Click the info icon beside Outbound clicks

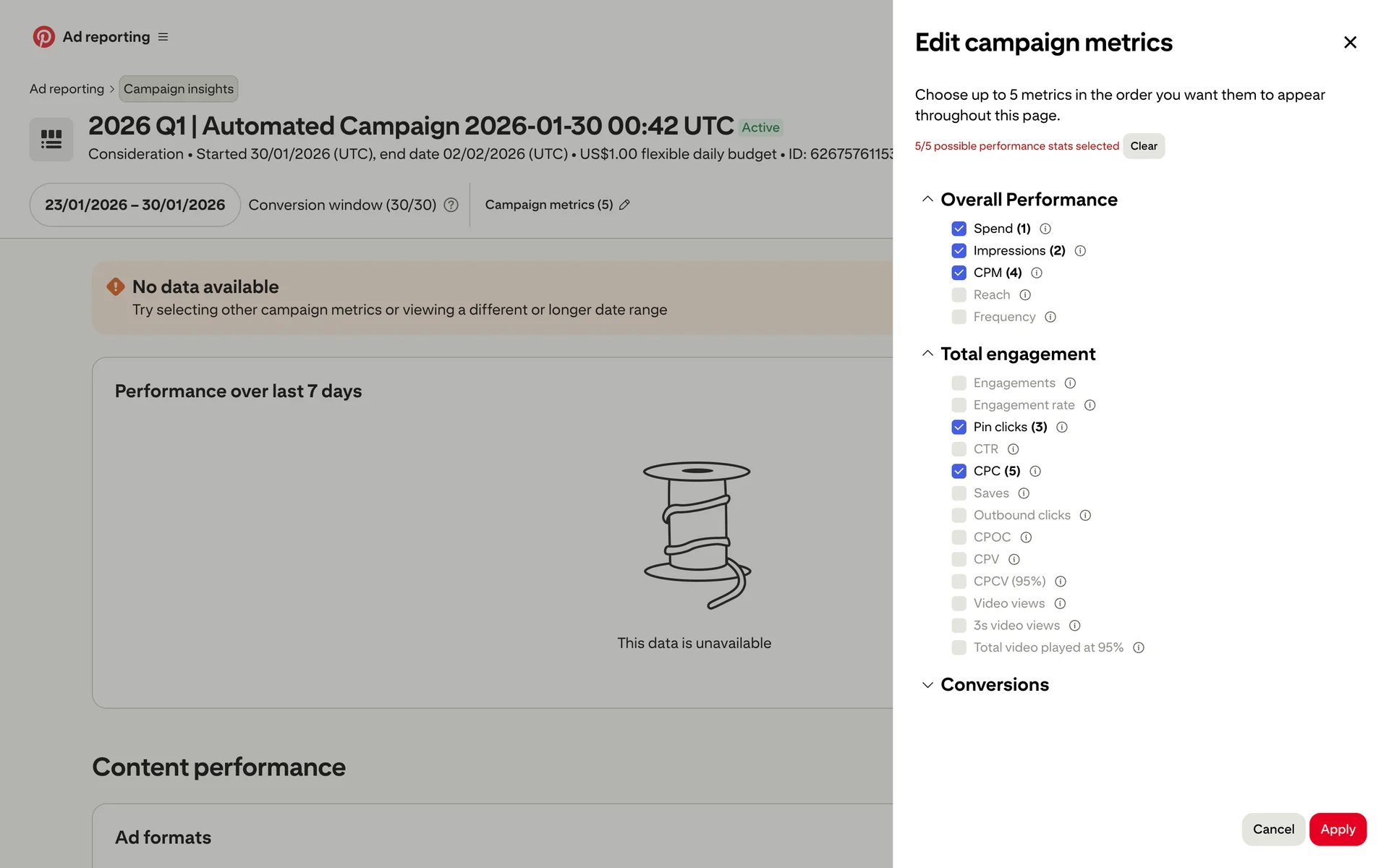[x=1084, y=515]
